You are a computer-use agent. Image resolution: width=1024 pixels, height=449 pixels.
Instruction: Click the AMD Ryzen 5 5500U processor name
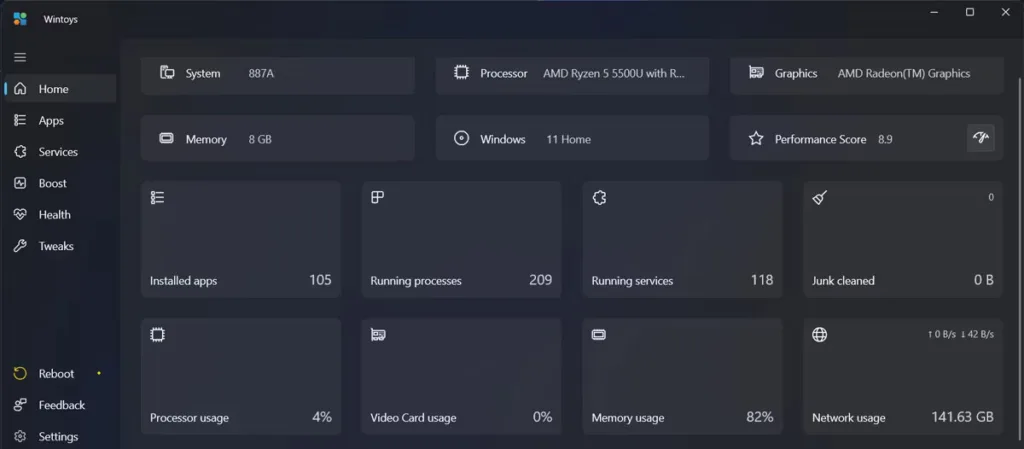tap(614, 73)
